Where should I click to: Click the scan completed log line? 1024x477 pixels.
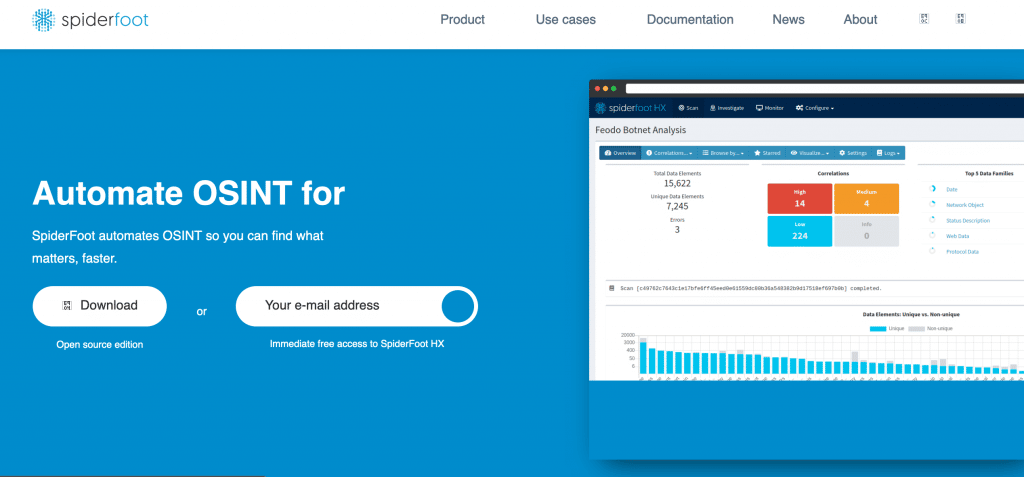(x=751, y=288)
